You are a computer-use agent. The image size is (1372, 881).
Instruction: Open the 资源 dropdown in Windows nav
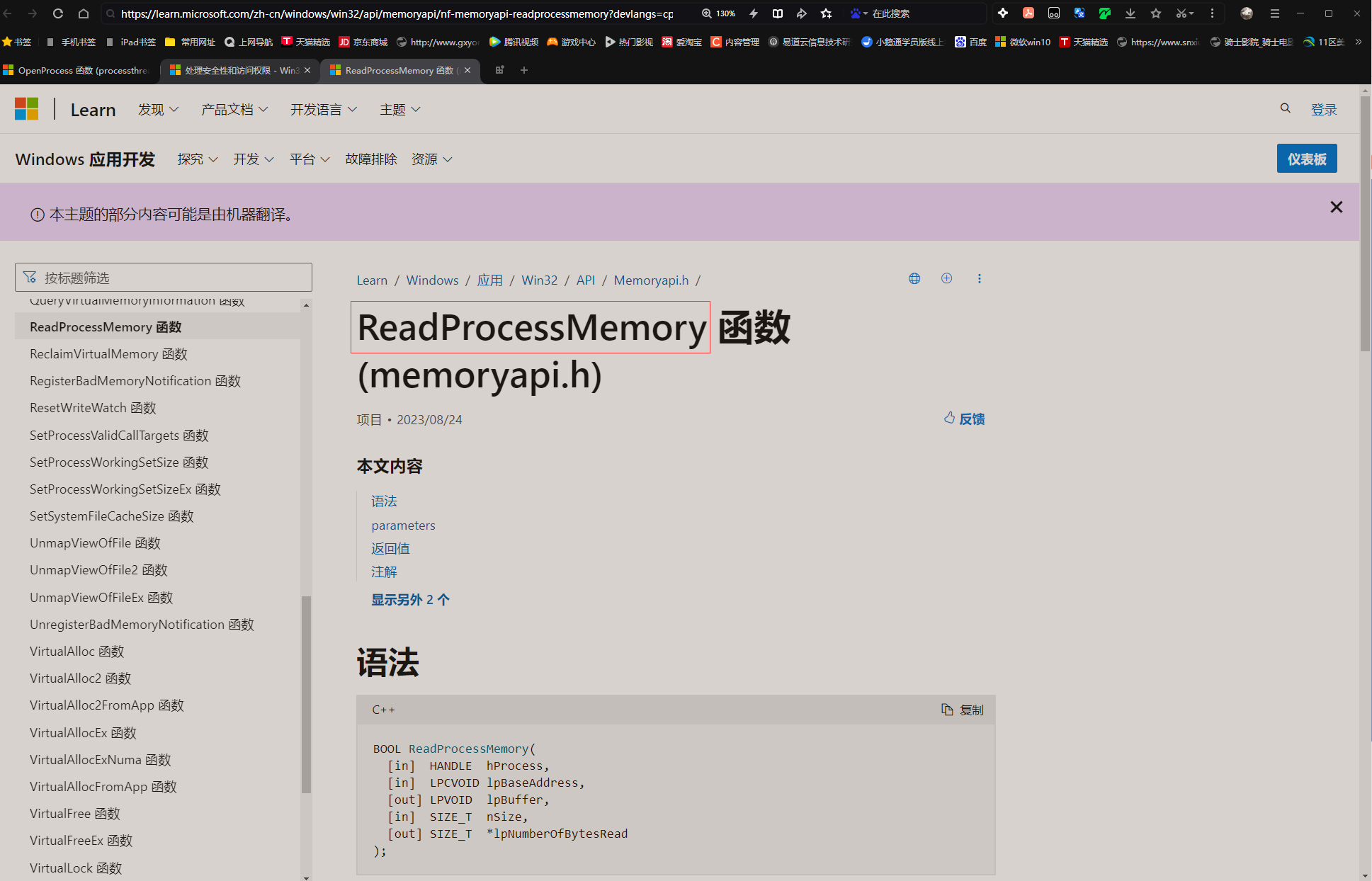point(431,159)
